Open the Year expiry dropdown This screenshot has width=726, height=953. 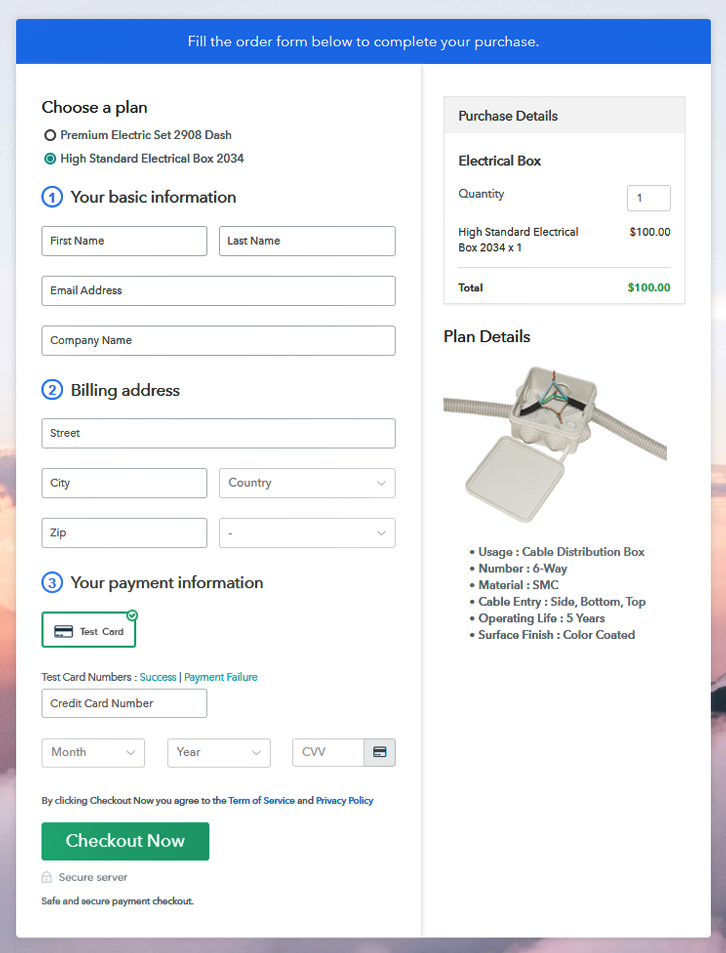click(219, 752)
